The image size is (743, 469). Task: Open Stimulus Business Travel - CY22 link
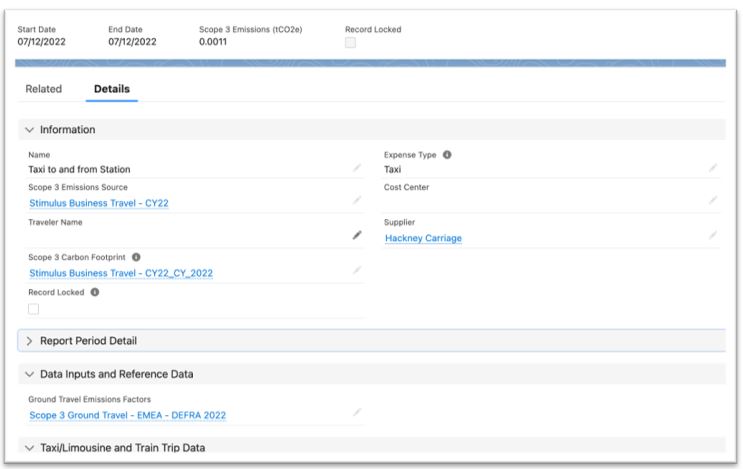tap(99, 203)
